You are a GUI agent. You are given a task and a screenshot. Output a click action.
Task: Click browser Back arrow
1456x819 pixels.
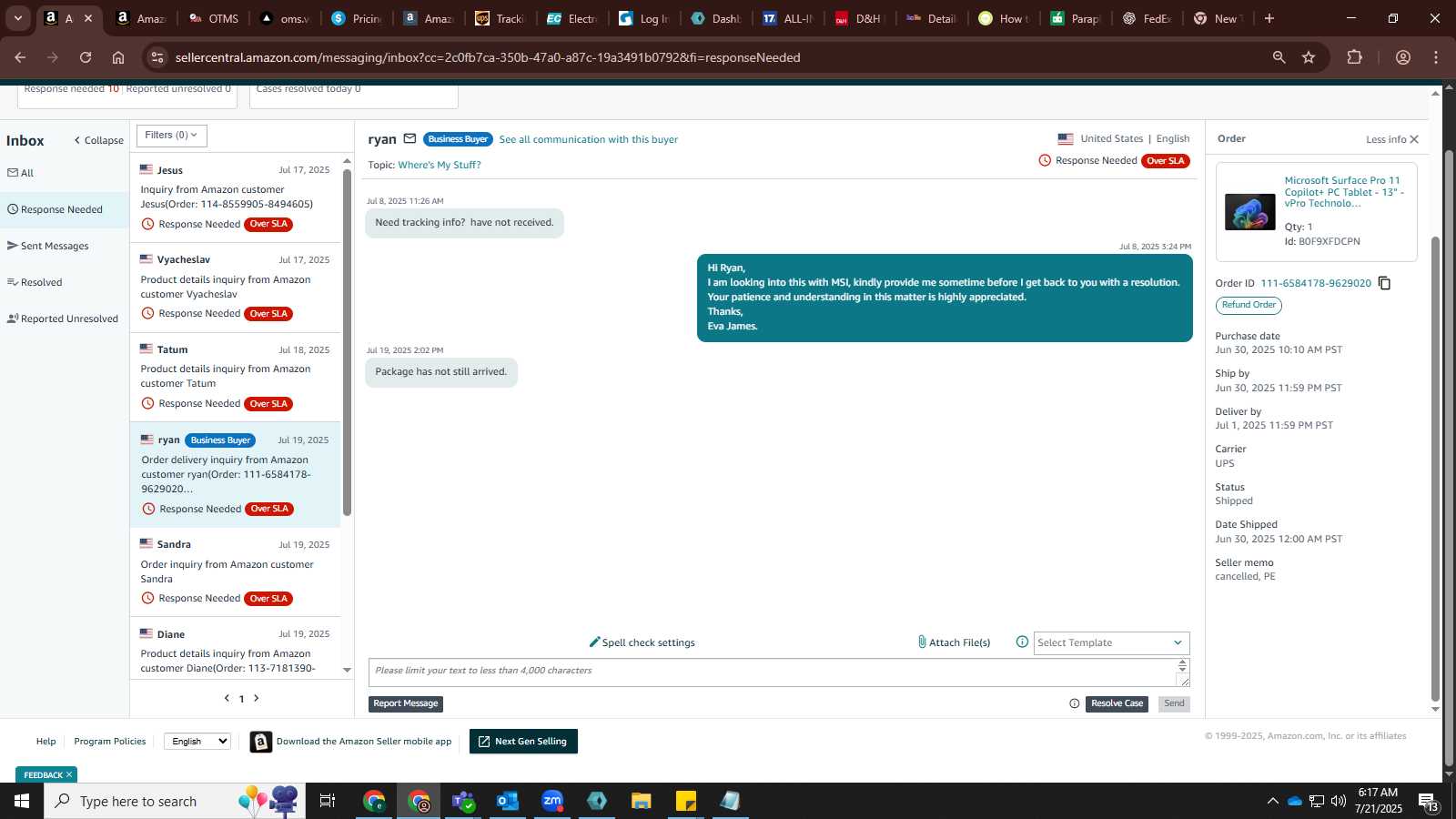[x=20, y=57]
